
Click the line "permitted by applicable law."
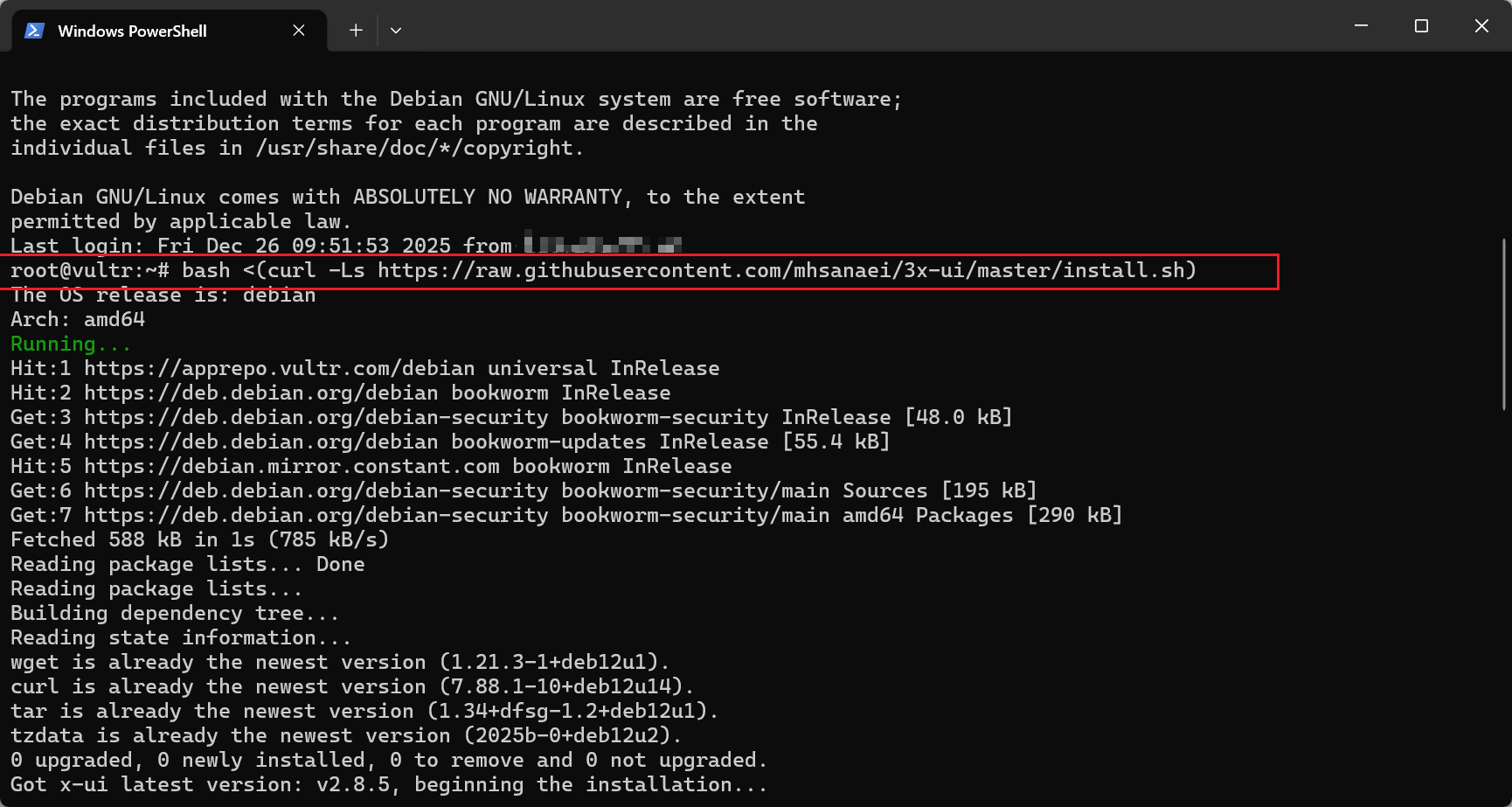pyautogui.click(x=181, y=221)
